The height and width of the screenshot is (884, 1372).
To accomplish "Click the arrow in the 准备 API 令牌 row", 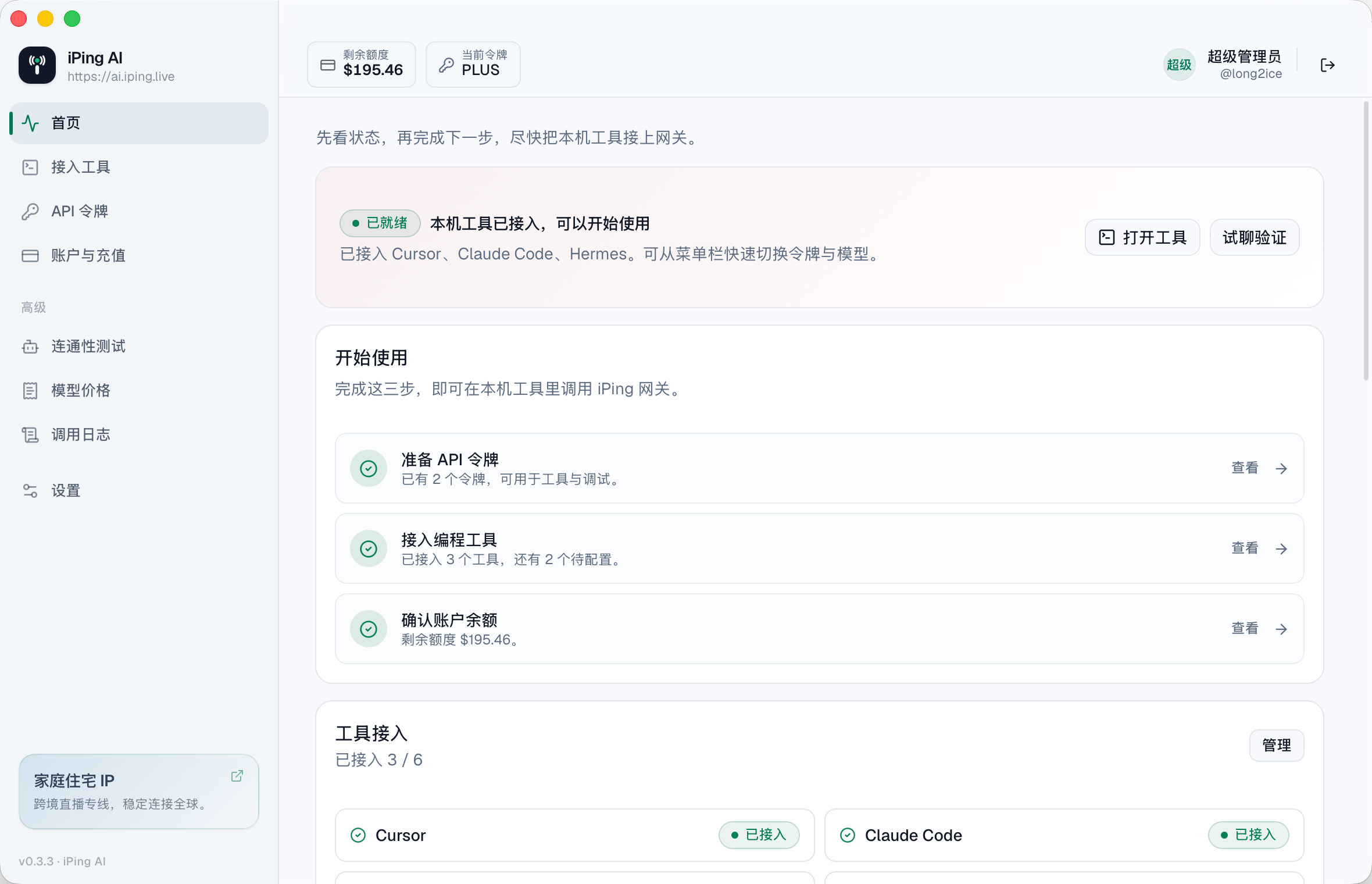I will pyautogui.click(x=1282, y=469).
